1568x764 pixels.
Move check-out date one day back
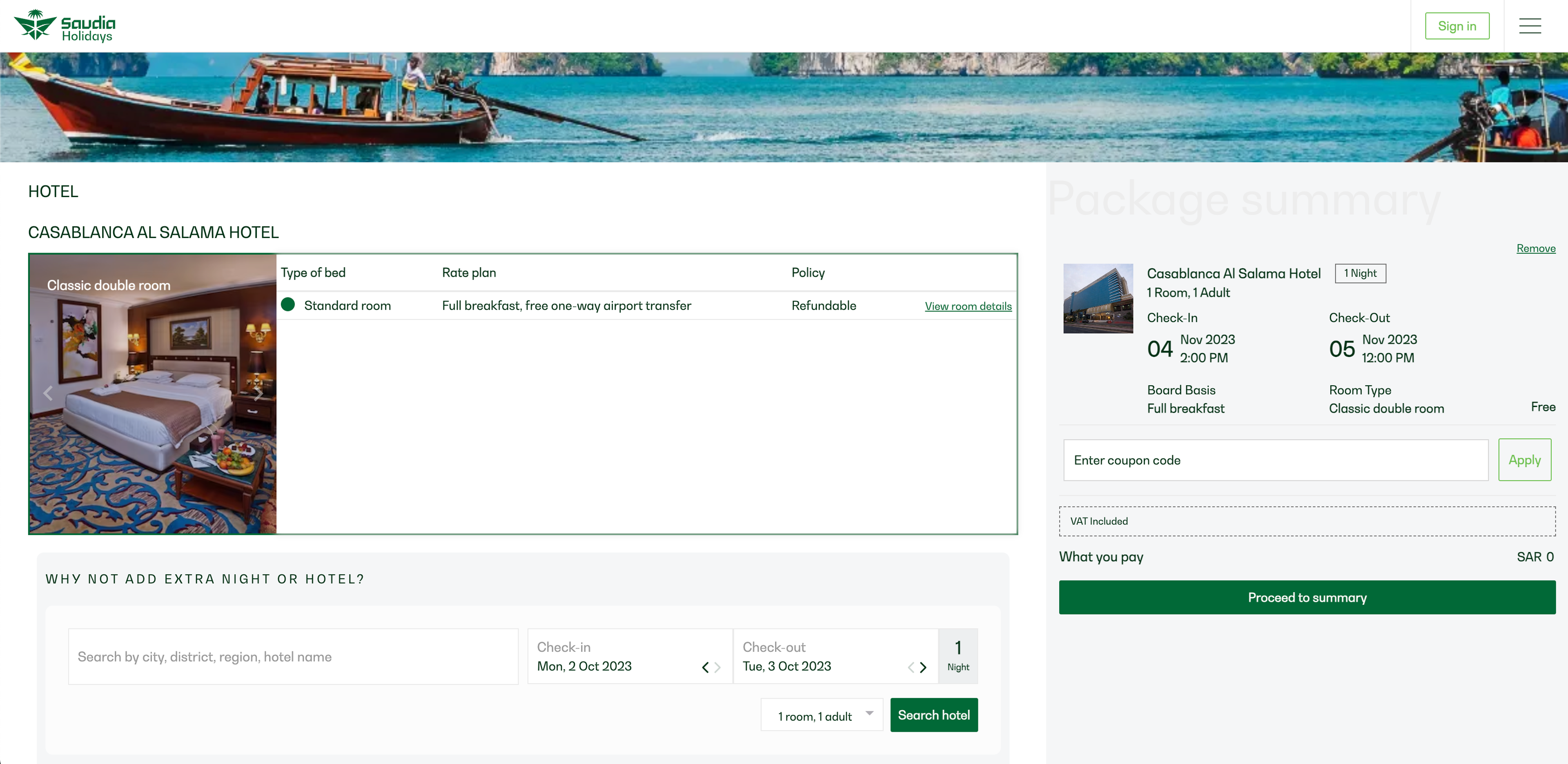911,667
